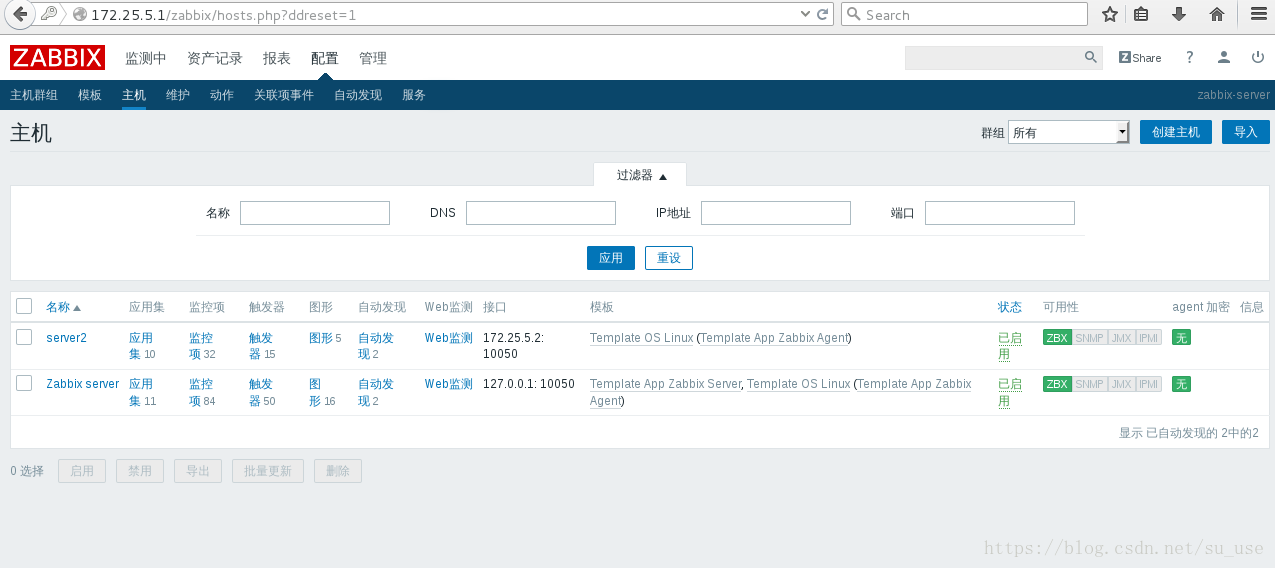
Task: Click the 创建主机 create host button
Action: [1176, 132]
